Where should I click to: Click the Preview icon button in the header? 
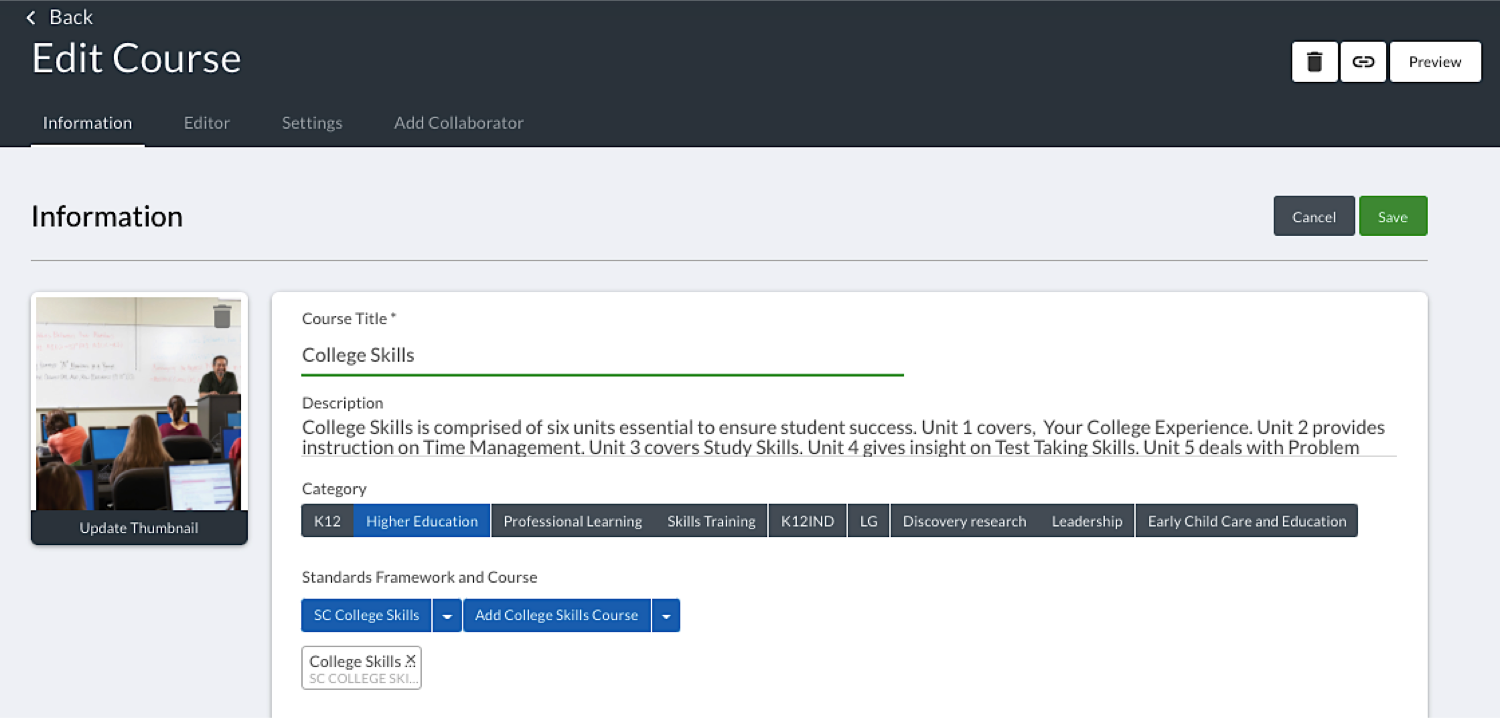click(x=1435, y=61)
